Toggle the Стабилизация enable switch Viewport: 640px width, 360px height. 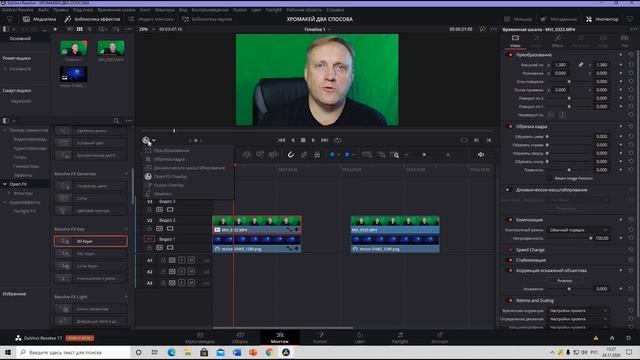(510, 260)
